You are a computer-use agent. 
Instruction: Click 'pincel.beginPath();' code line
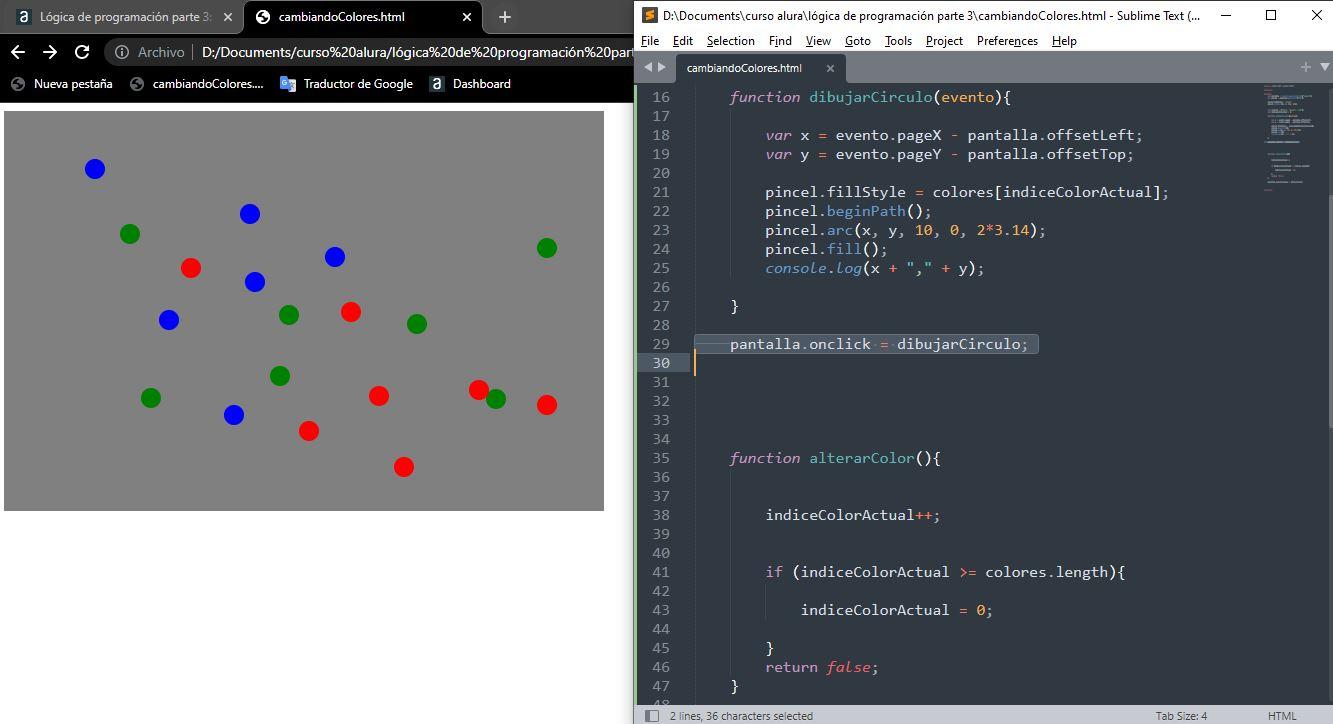(848, 211)
